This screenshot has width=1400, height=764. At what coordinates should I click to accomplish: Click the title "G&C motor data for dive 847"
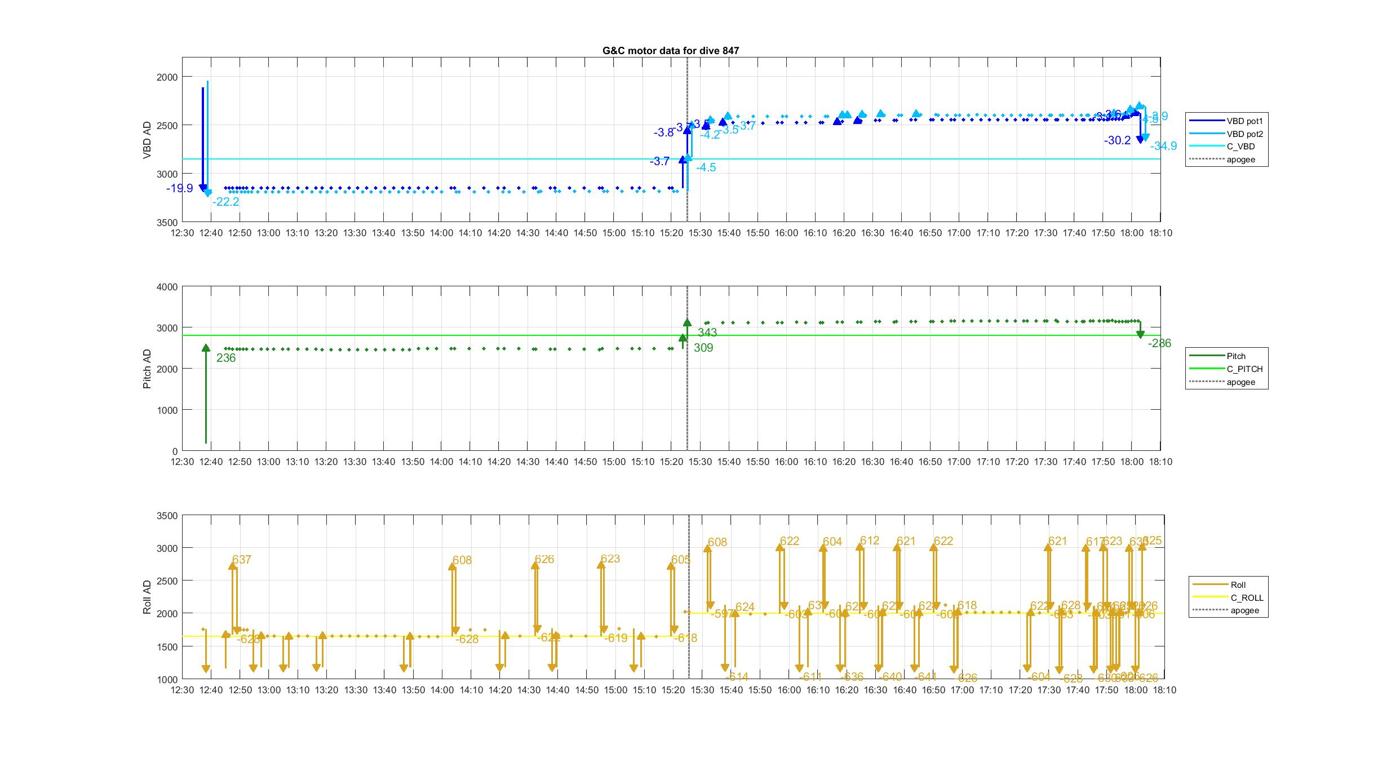coord(671,50)
